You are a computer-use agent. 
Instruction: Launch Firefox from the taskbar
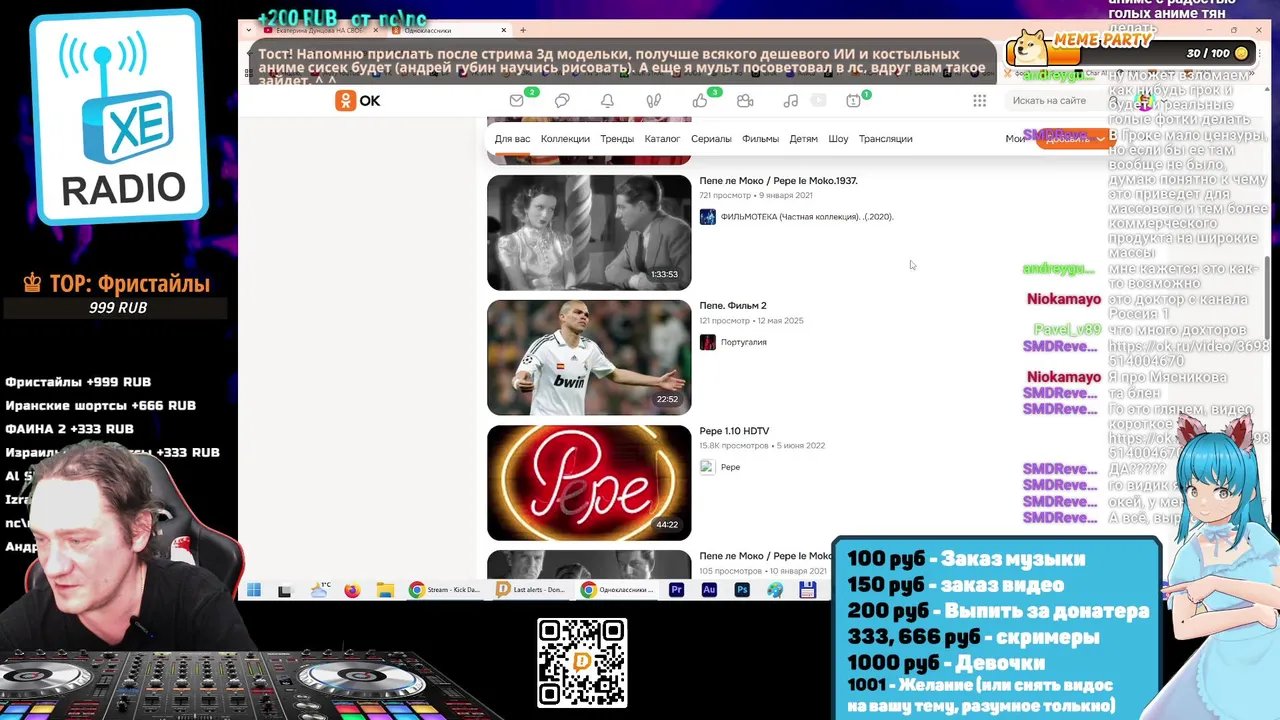[x=352, y=590]
